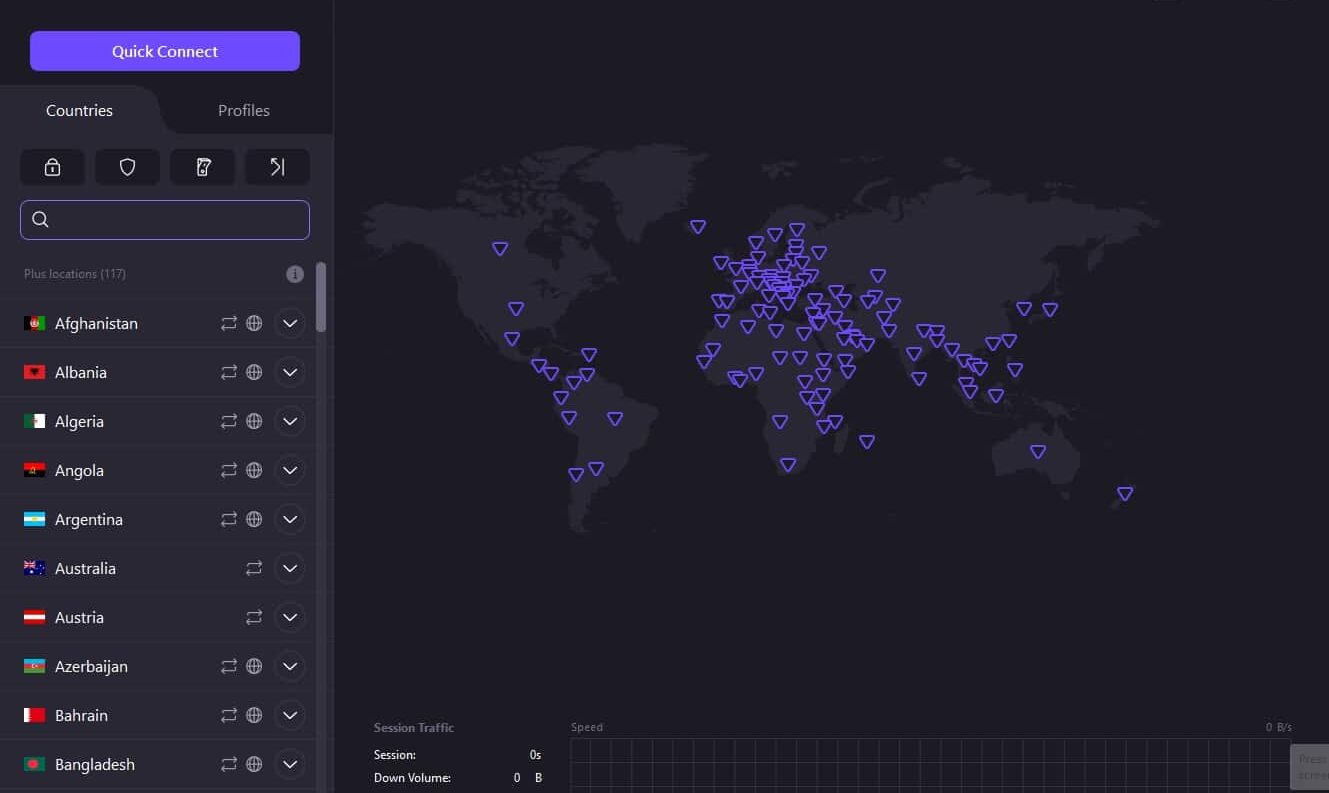Expand the Afghanistan server list
This screenshot has width=1329, height=793.
pyautogui.click(x=290, y=323)
